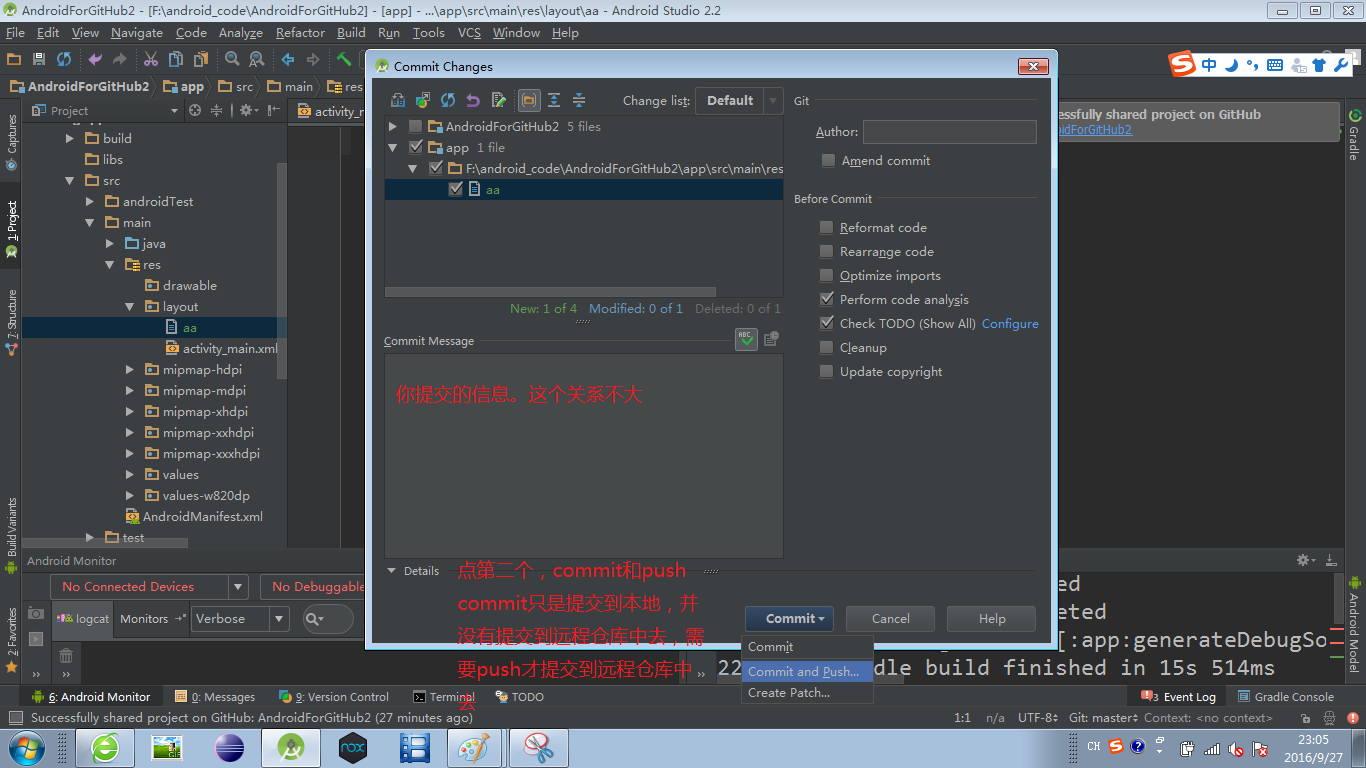Uncheck the app 1 file checkbox
Screen dimensions: 1366x768
[x=416, y=147]
